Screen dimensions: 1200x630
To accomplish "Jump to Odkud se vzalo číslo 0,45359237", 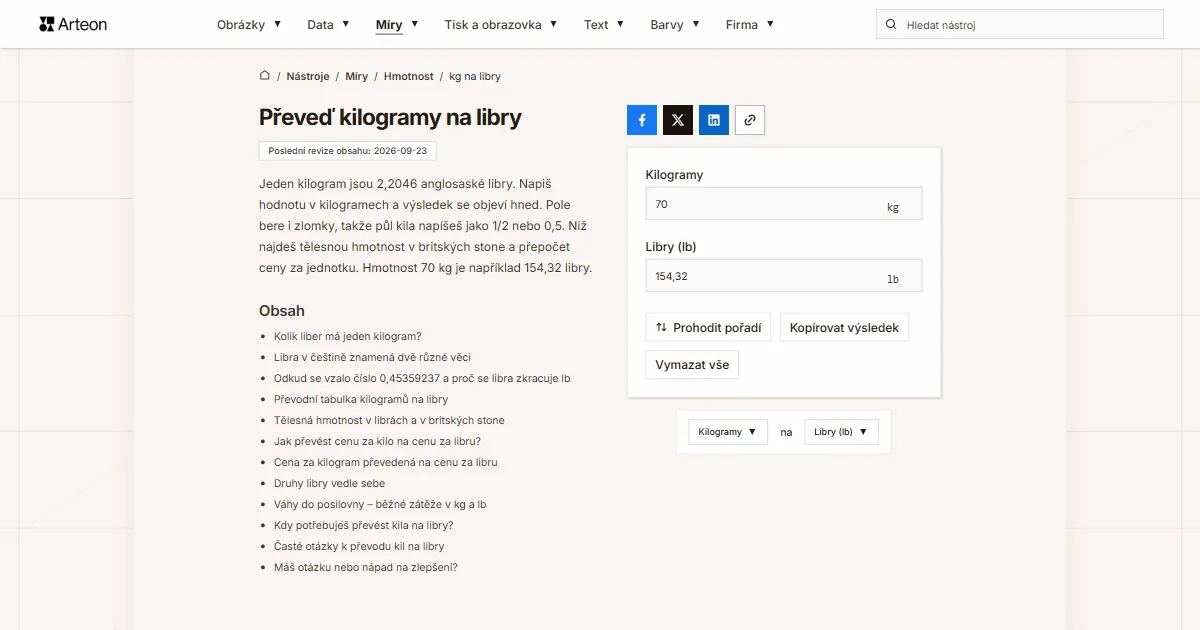I will point(422,378).
